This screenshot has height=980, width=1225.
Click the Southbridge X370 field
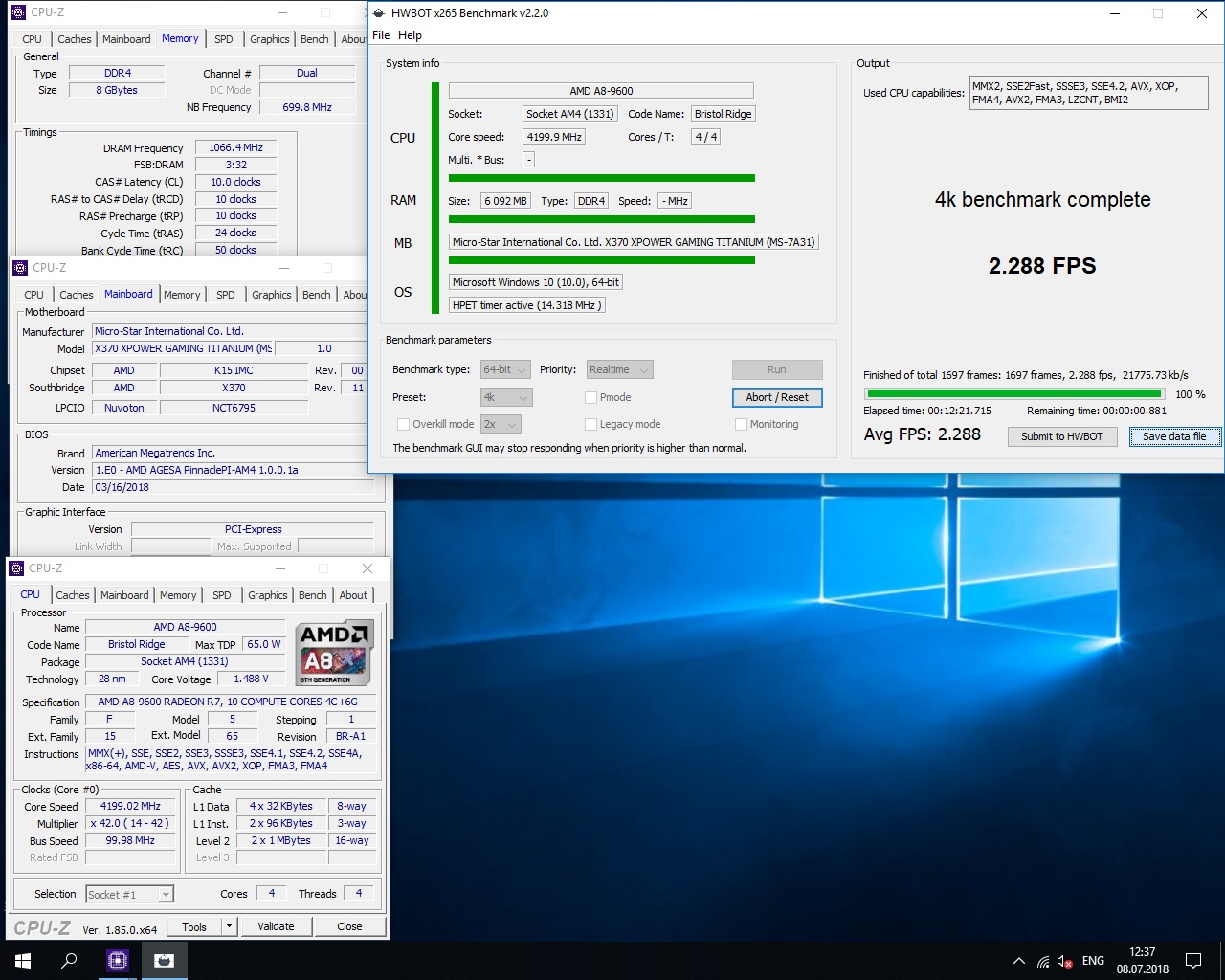tap(234, 388)
